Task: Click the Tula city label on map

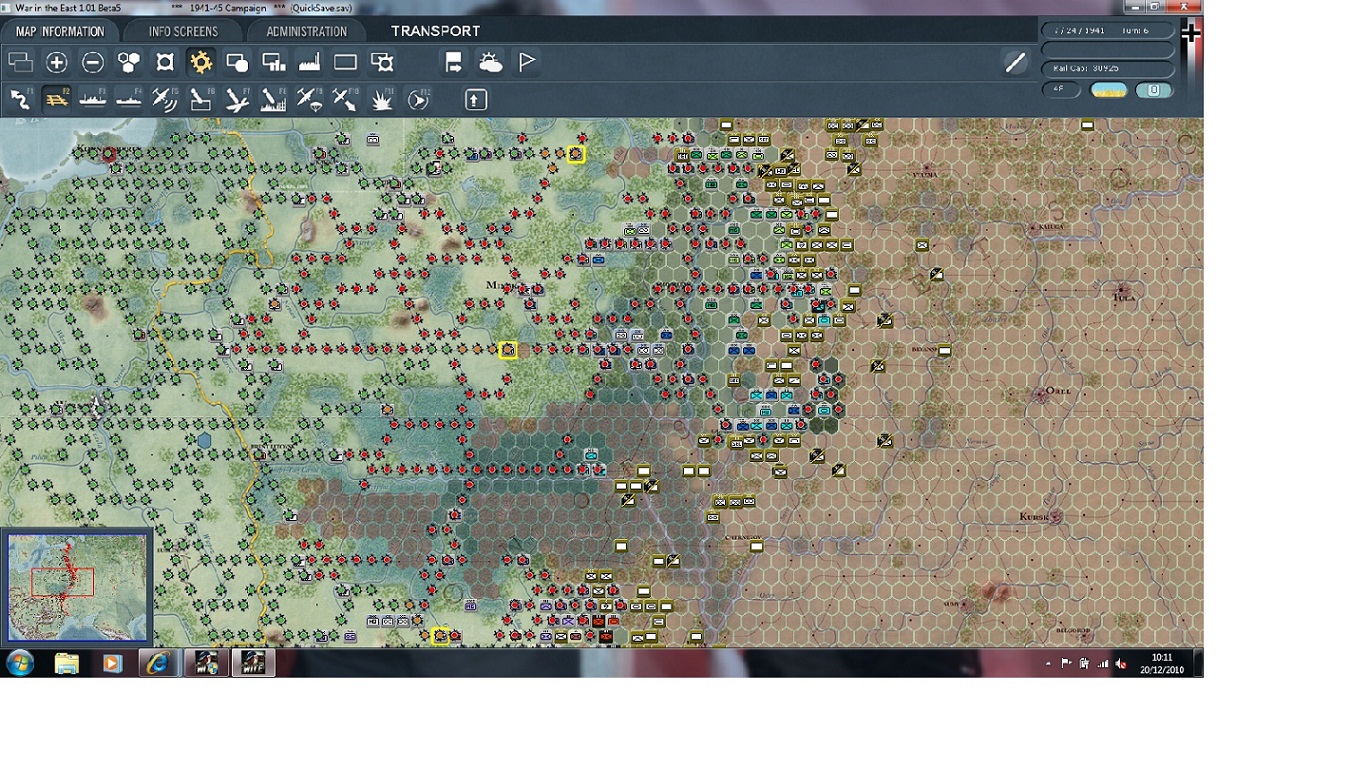Action: 1126,297
